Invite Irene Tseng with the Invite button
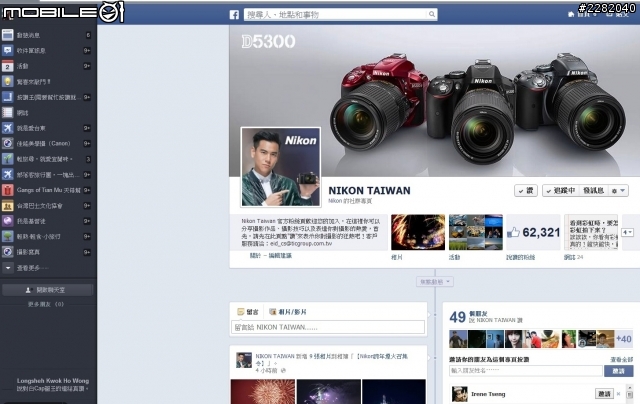 tap(604, 394)
